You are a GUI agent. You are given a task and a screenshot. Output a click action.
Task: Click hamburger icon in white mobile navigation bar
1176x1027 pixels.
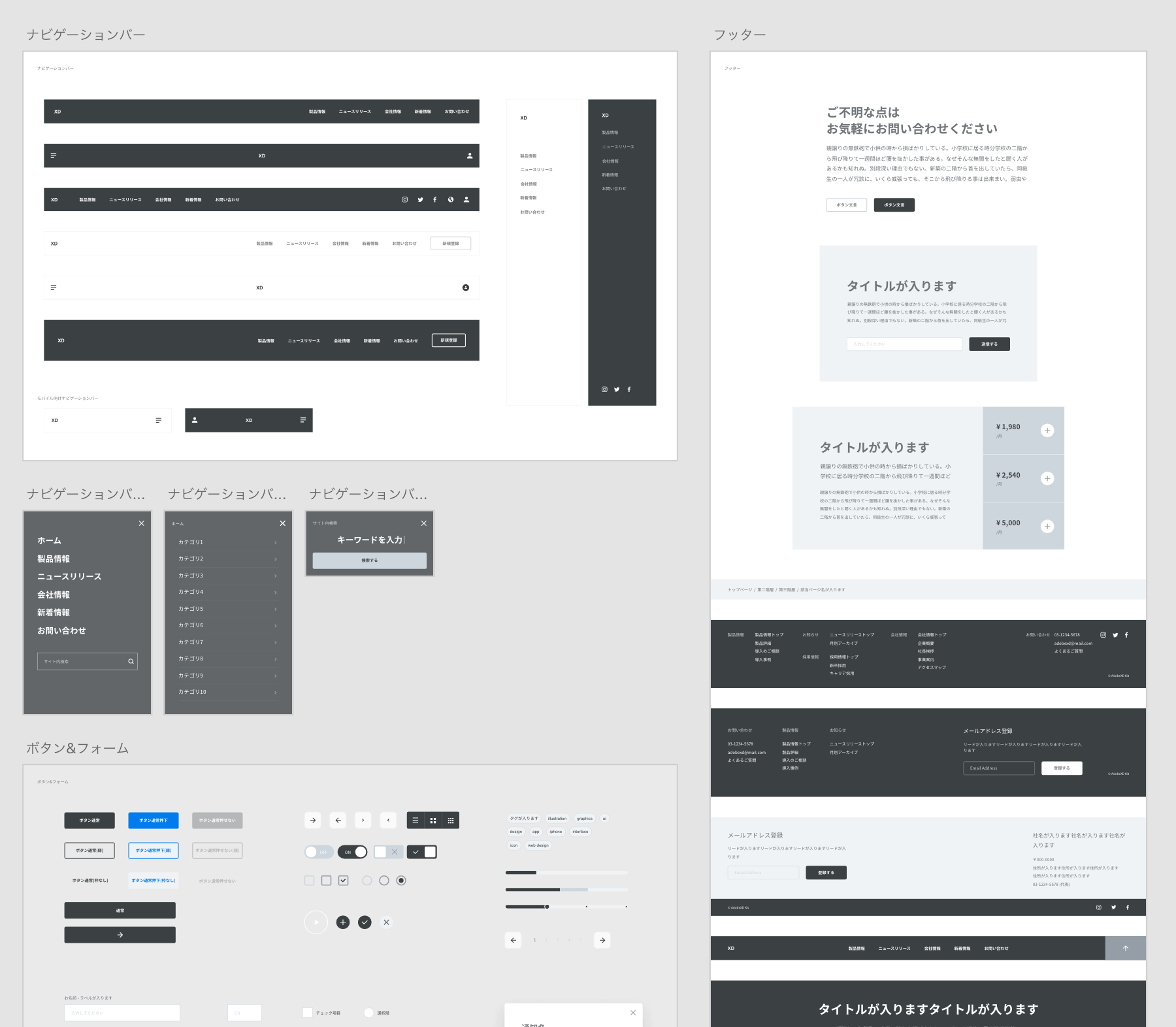pos(158,420)
